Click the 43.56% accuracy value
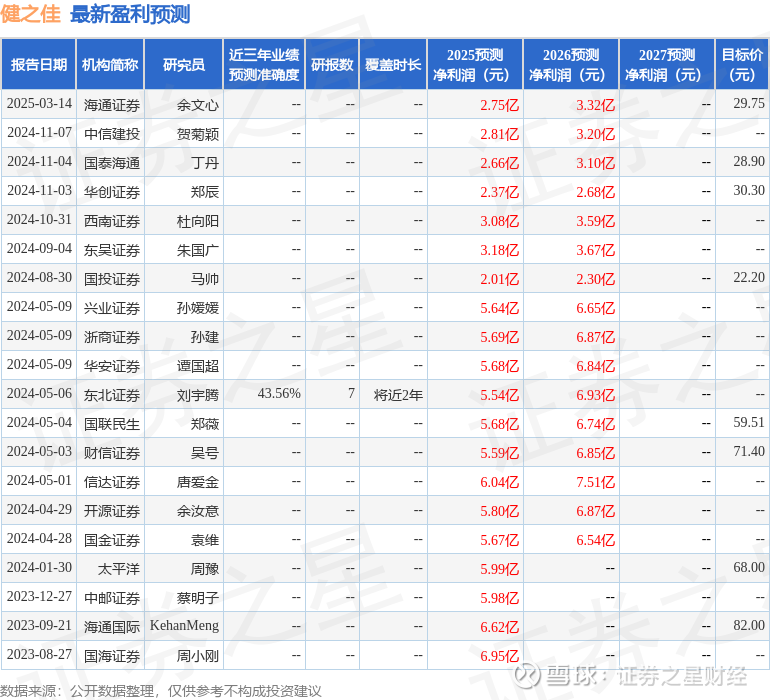This screenshot has width=770, height=700. click(279, 393)
